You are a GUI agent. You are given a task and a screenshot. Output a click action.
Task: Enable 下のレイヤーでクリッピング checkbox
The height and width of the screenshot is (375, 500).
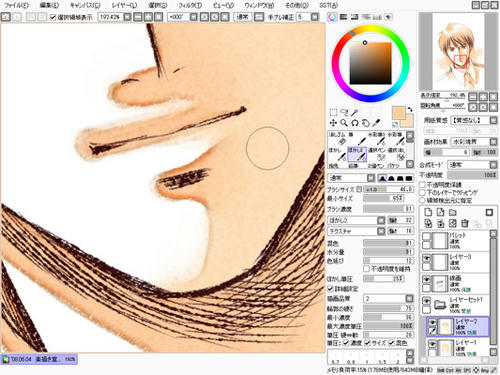click(422, 192)
